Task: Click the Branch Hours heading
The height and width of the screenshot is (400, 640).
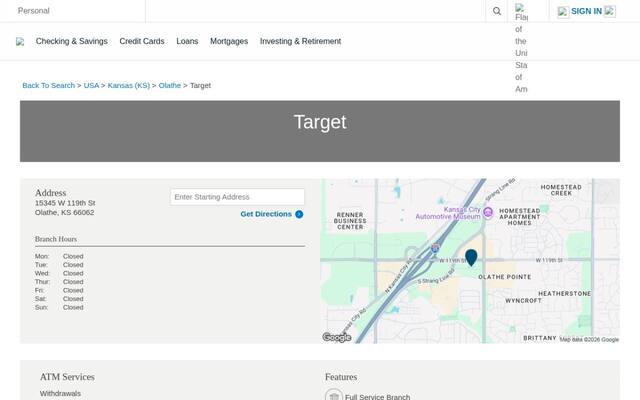Action: [56, 239]
